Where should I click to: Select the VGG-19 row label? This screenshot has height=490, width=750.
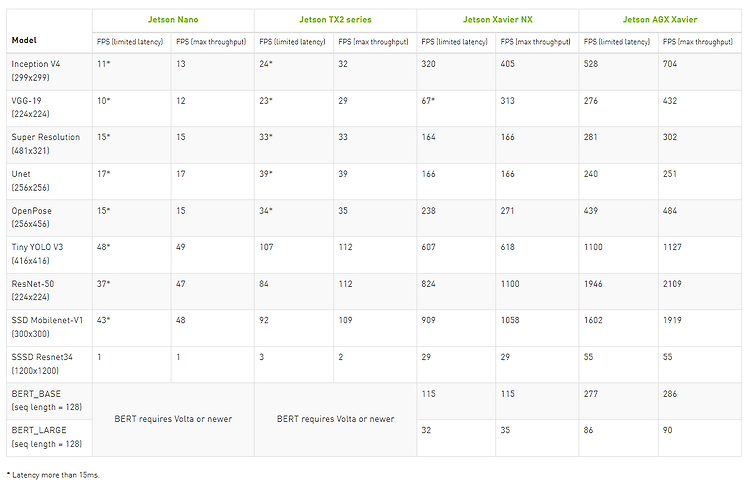tap(30, 107)
